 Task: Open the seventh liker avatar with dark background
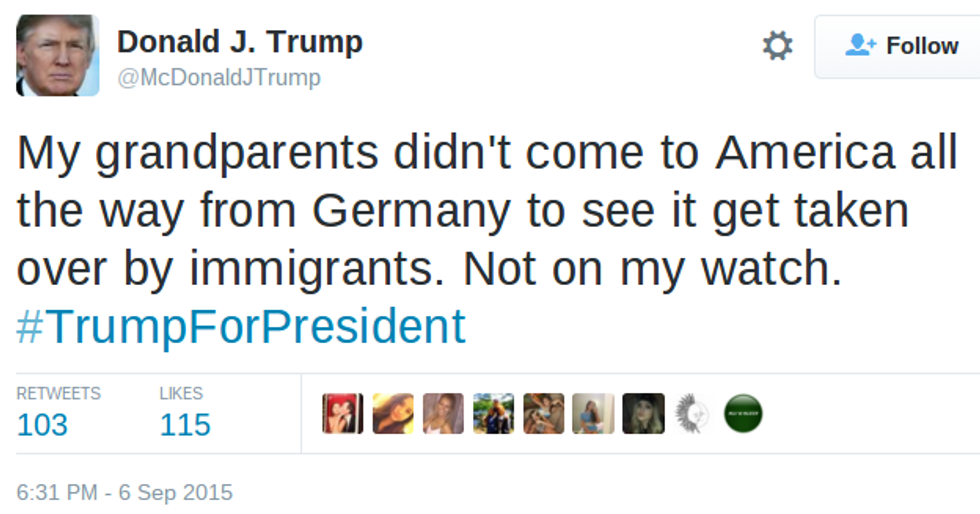click(643, 413)
